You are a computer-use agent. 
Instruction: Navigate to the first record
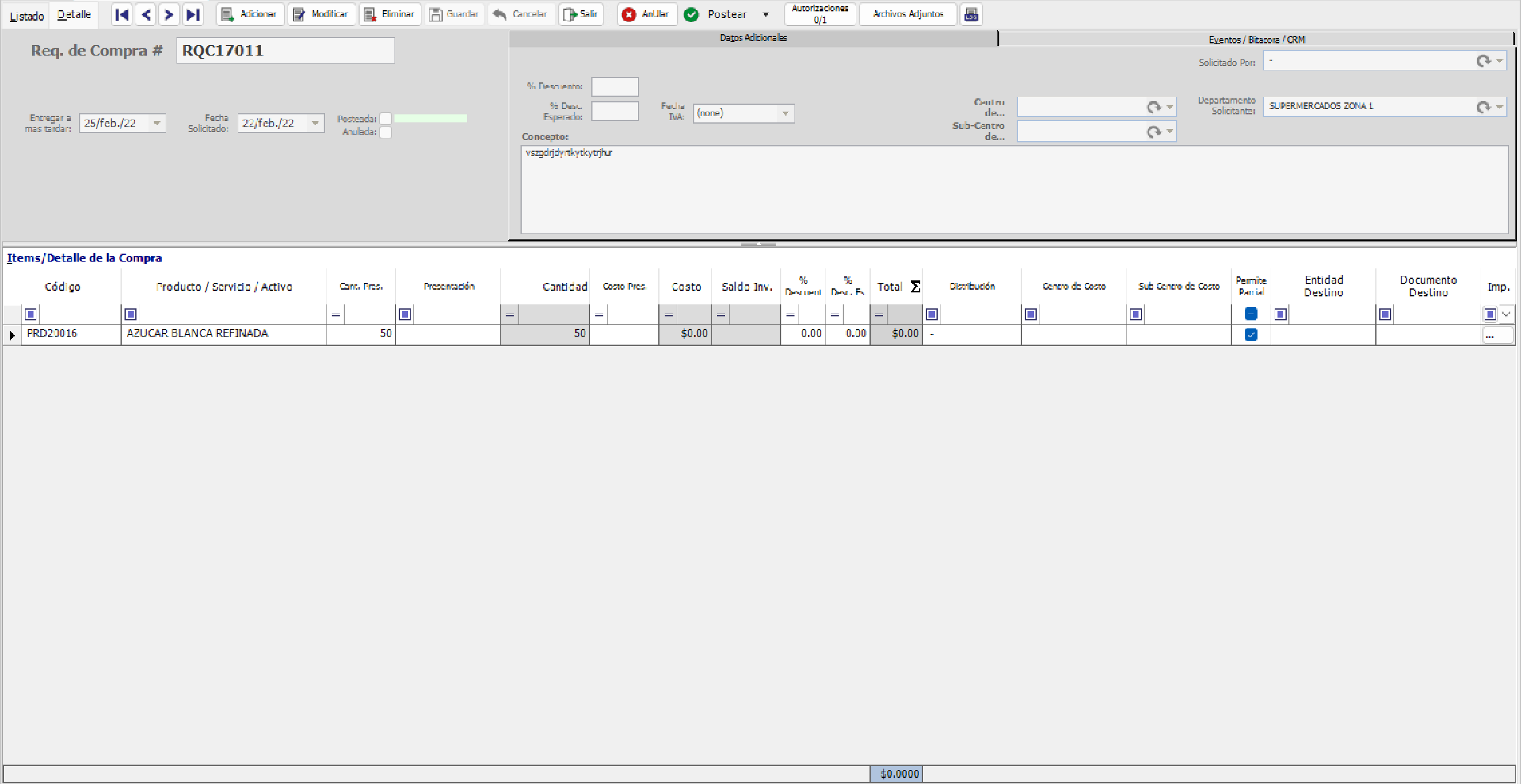(x=121, y=14)
